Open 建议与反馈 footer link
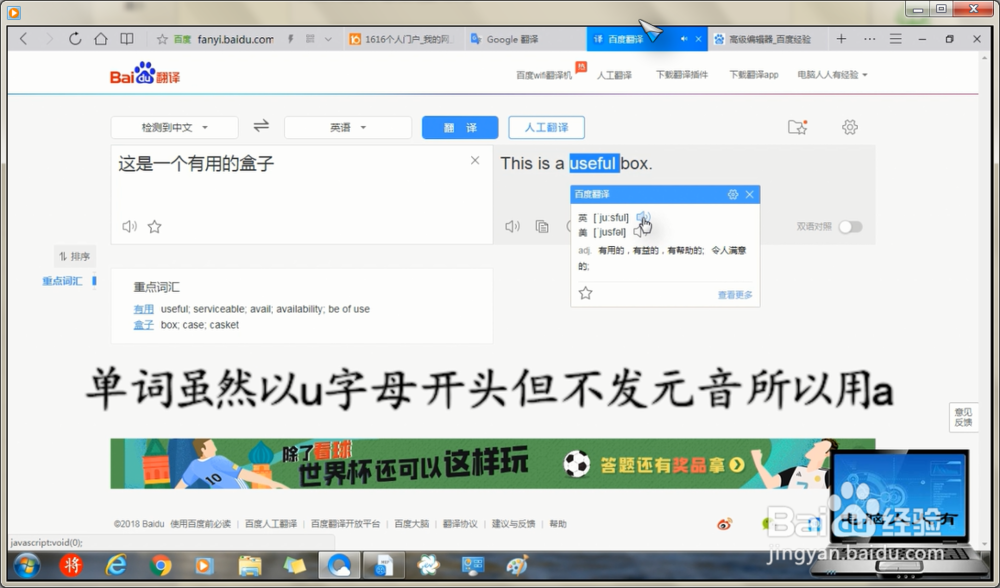Image resolution: width=1000 pixels, height=588 pixels. 513,524
